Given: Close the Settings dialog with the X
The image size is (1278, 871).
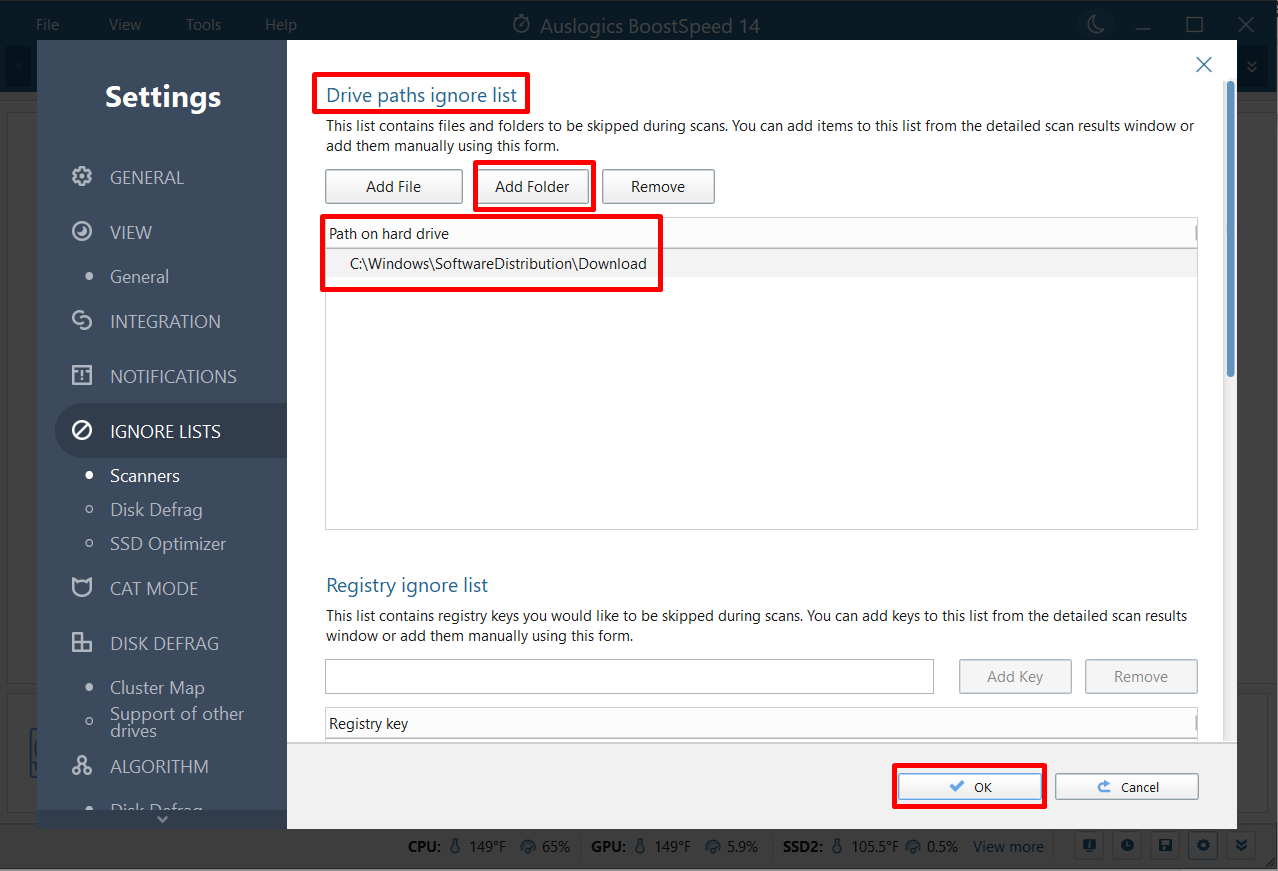Looking at the screenshot, I should click(1204, 64).
